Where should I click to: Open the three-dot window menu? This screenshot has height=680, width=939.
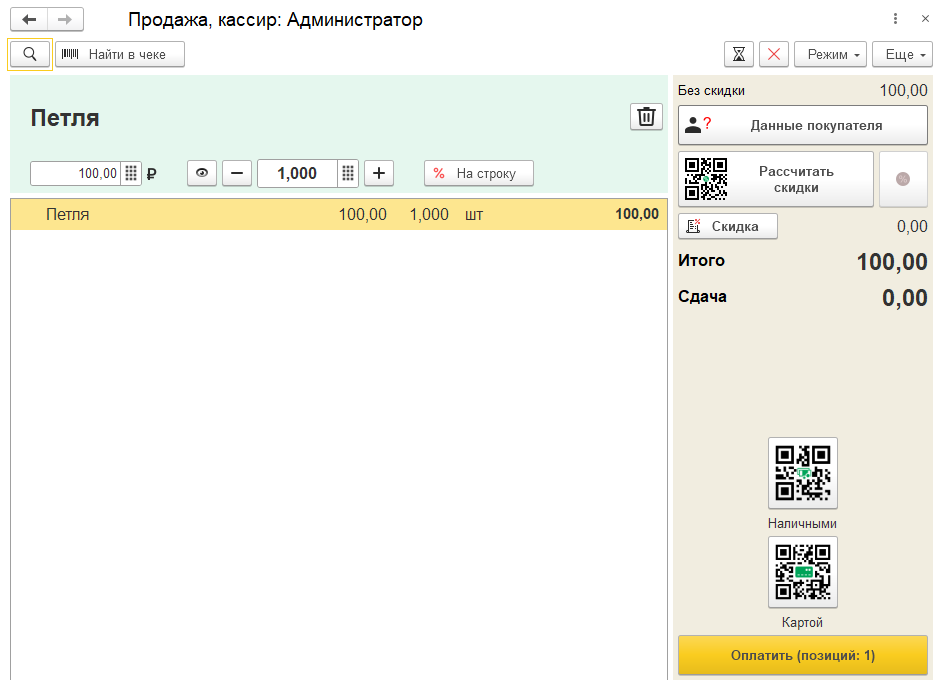pyautogui.click(x=895, y=19)
